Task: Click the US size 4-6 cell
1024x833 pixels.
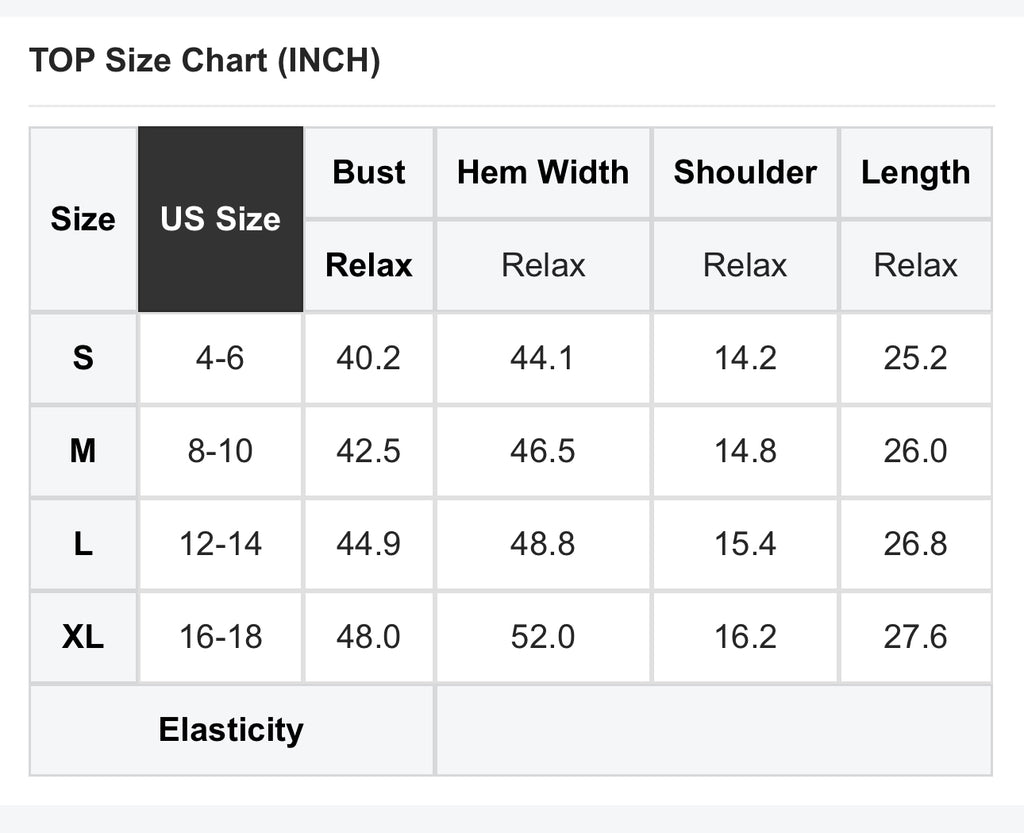Action: point(221,358)
